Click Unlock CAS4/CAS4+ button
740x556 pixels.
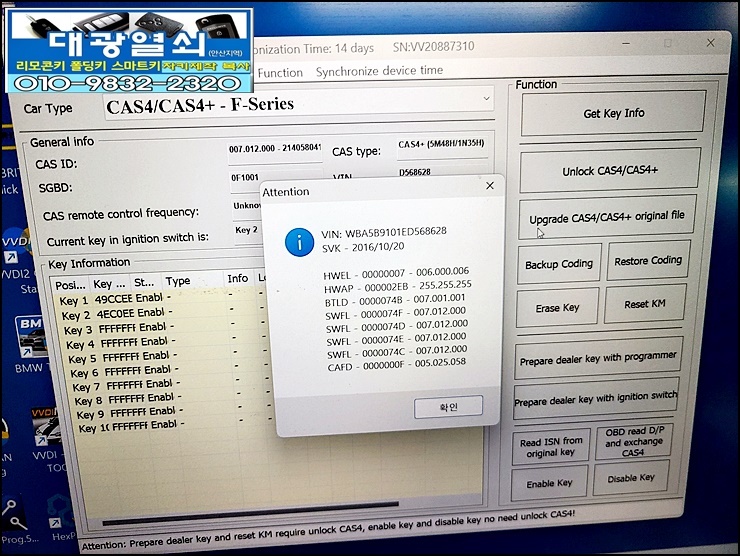(610, 170)
